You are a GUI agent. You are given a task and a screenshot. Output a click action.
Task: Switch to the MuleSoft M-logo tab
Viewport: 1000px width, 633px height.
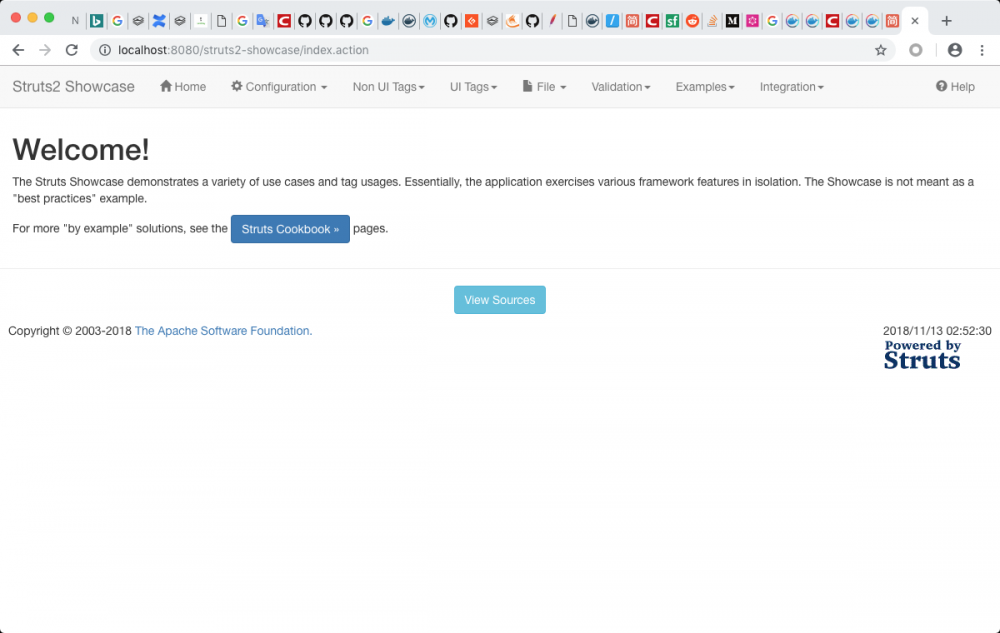coord(430,21)
